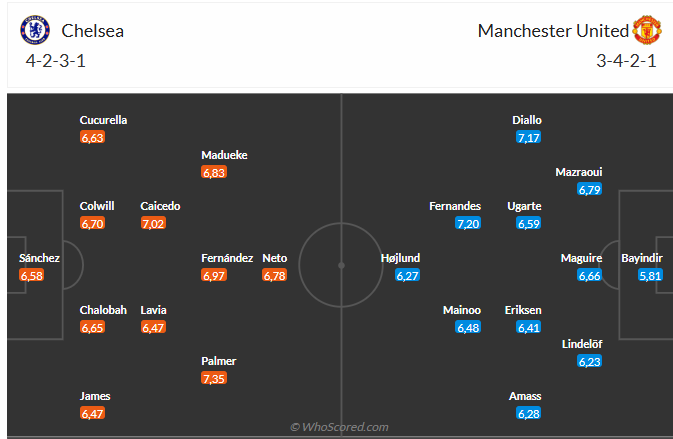673x439 pixels.
Task: Select Caicedo's 7,02 rating badge
Action: click(x=153, y=224)
